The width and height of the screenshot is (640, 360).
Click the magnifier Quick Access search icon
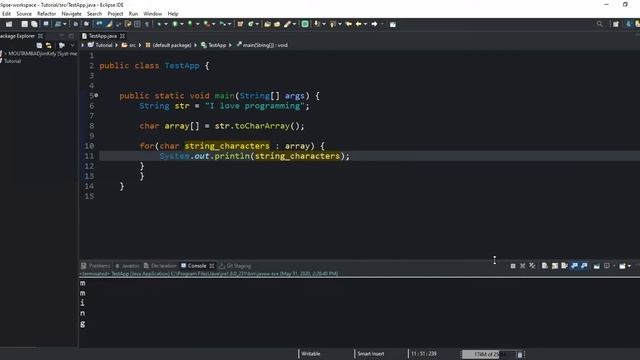pos(600,24)
